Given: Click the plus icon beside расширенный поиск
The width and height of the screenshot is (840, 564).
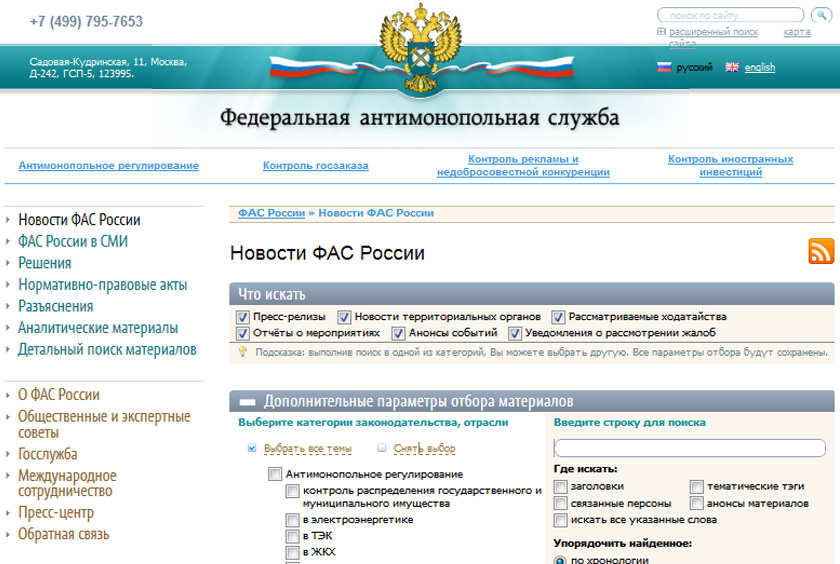Looking at the screenshot, I should [x=662, y=32].
